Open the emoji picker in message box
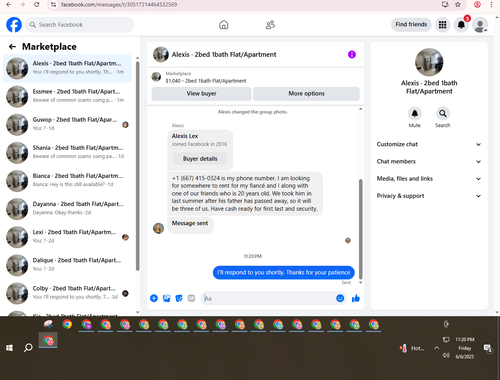Screen dimensions: 500x380 coord(340,298)
